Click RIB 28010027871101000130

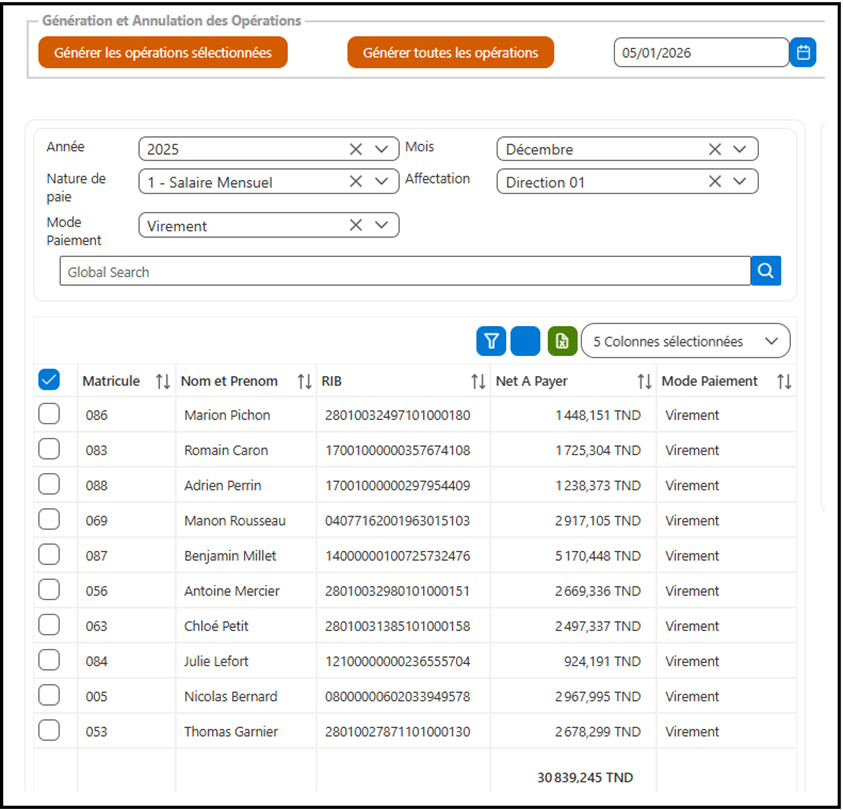(x=397, y=732)
